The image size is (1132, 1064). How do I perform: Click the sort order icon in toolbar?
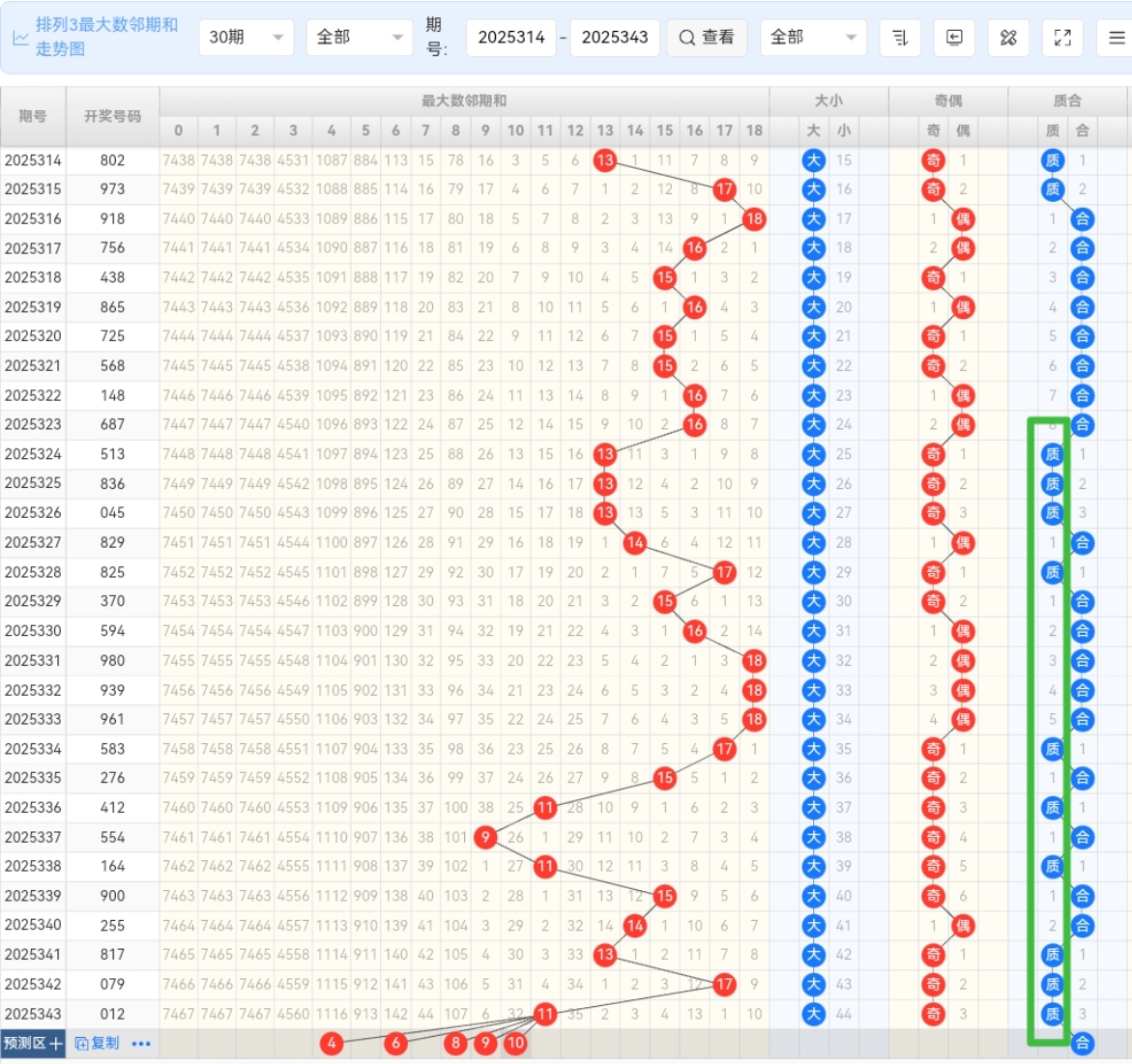coord(900,38)
